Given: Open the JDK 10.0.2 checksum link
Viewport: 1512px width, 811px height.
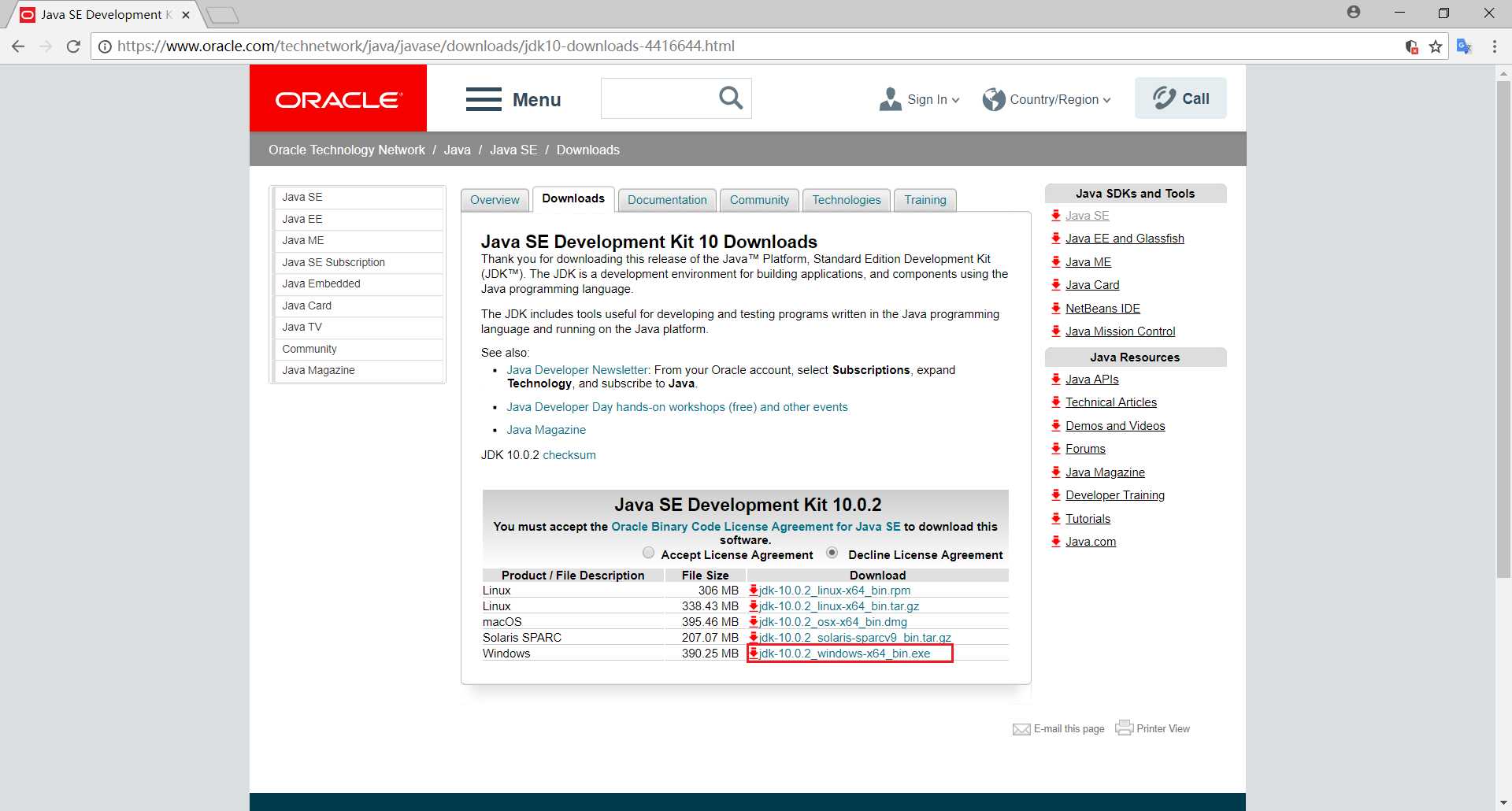Looking at the screenshot, I should click(x=569, y=455).
